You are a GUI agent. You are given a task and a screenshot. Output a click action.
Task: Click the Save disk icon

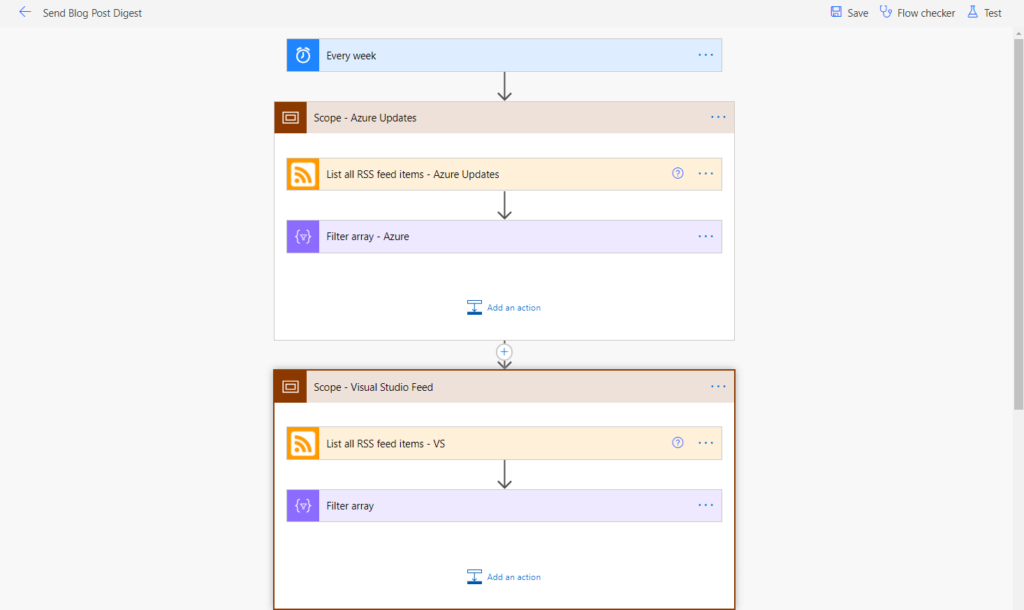836,12
